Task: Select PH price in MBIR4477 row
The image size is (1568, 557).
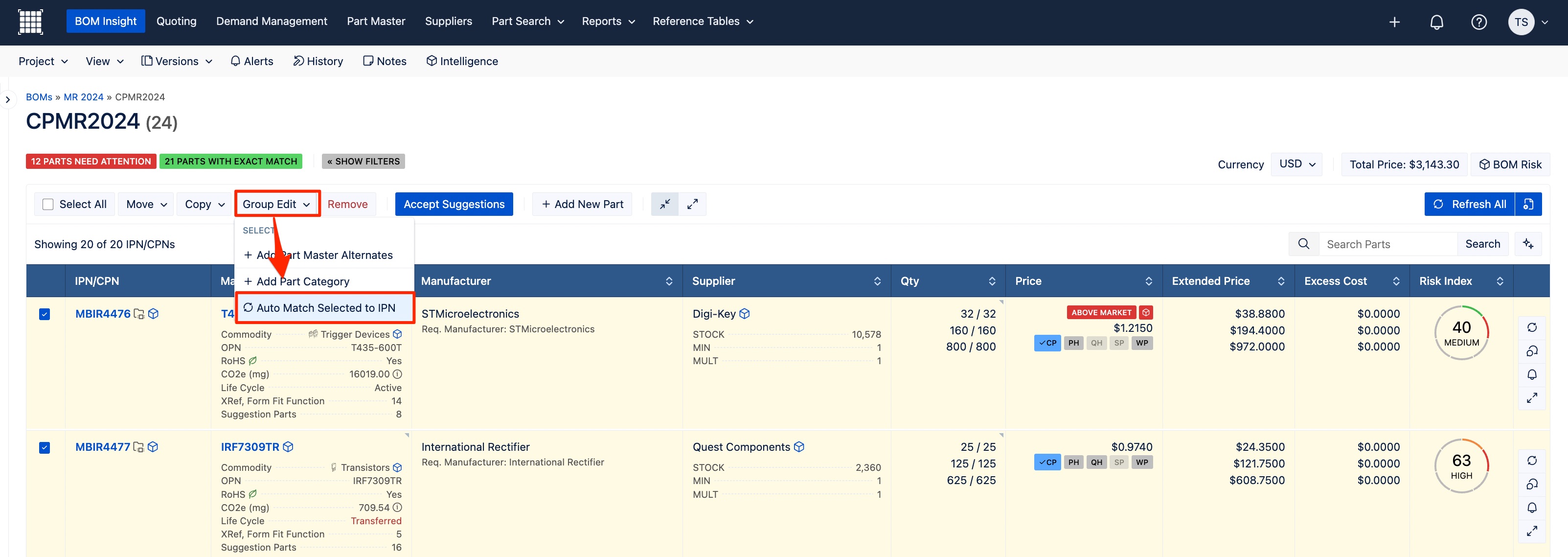Action: [1074, 463]
